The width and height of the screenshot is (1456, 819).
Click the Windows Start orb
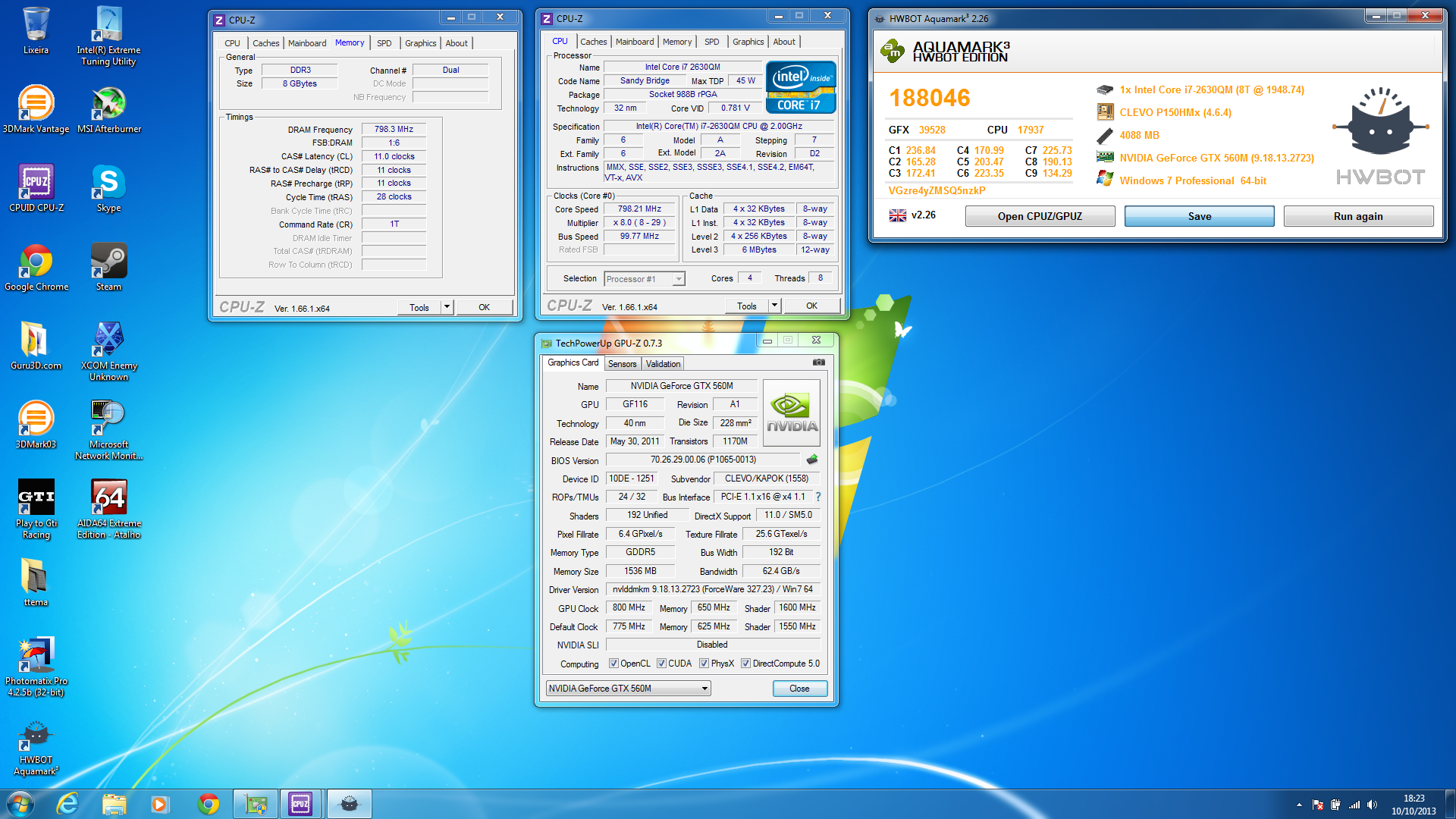[x=20, y=804]
